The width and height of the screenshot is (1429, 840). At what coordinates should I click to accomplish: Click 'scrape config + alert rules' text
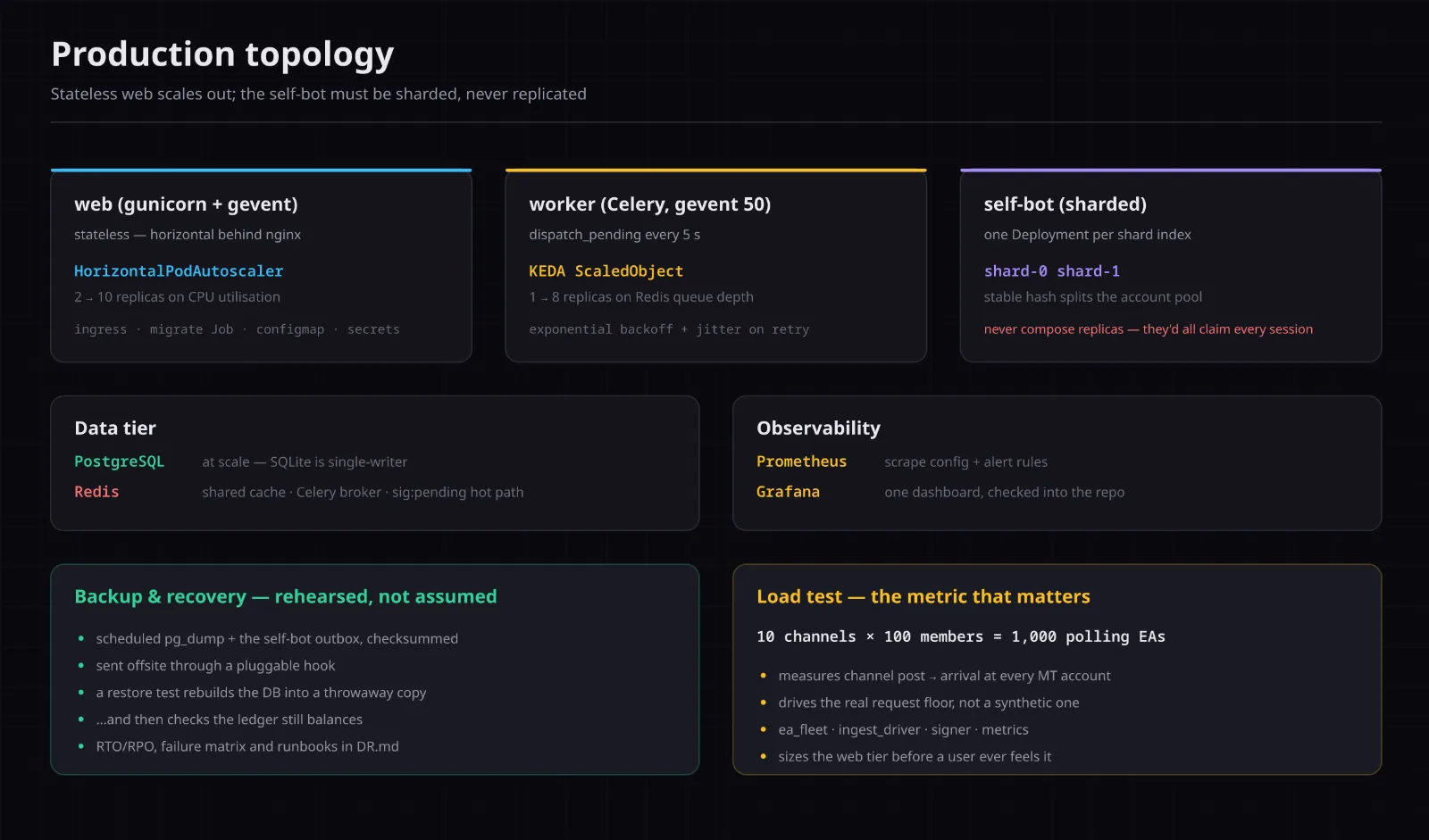click(x=965, y=462)
